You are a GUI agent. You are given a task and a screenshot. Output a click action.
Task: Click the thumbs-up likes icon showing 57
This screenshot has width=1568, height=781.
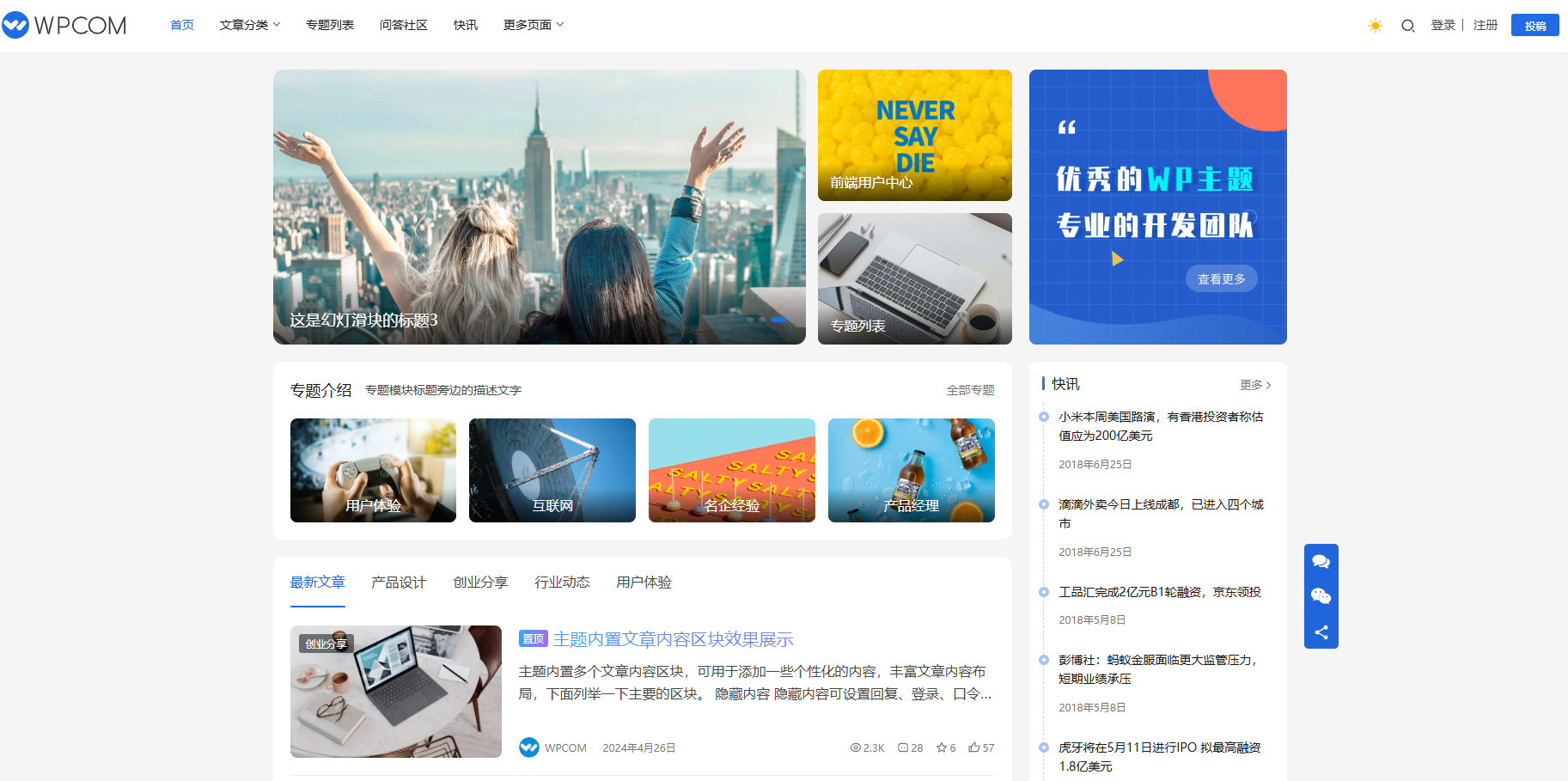(973, 747)
